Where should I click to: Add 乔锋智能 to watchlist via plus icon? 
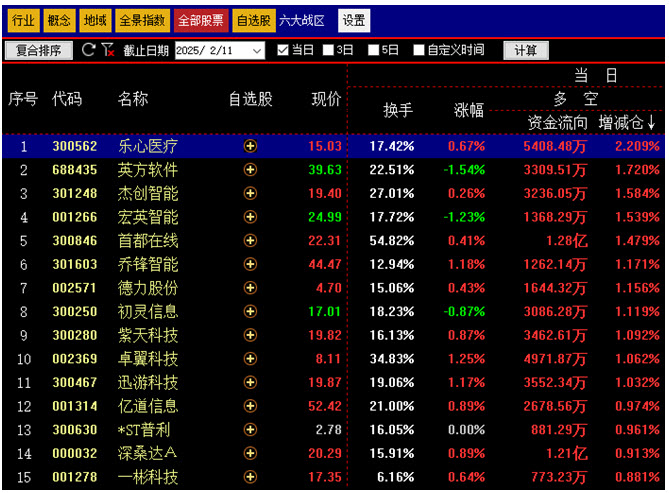point(250,264)
